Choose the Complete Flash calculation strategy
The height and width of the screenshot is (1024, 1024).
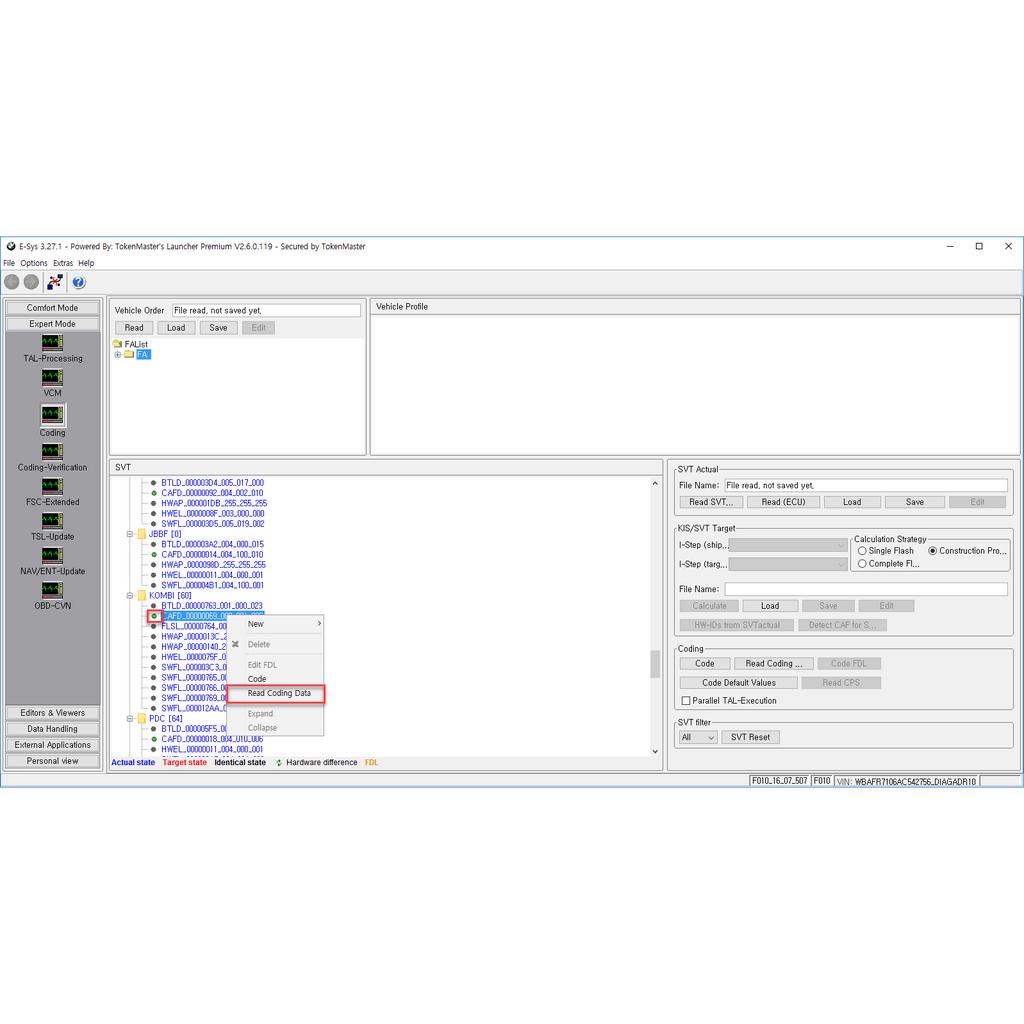click(x=862, y=564)
